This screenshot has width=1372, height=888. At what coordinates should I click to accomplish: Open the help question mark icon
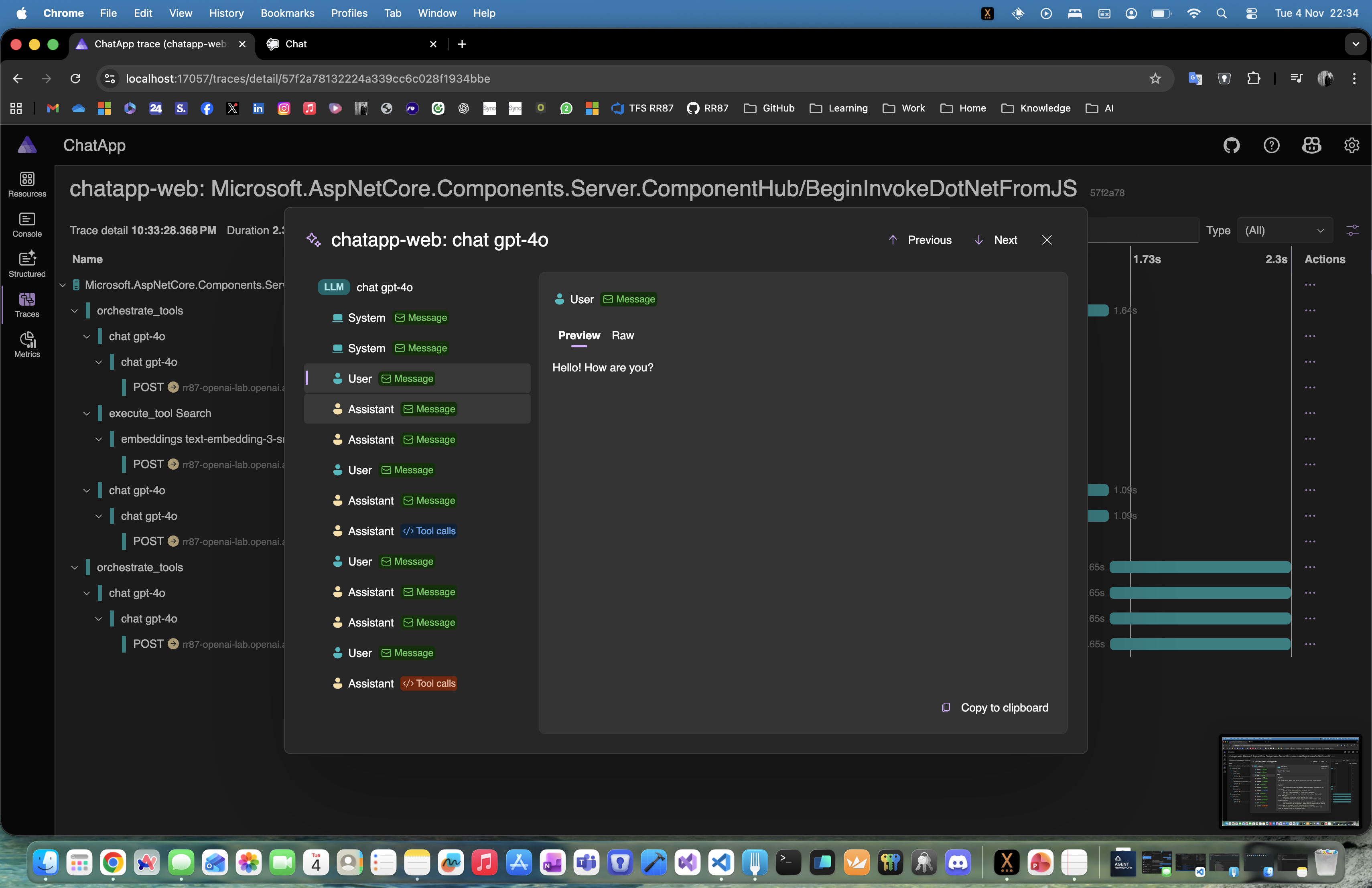pyautogui.click(x=1271, y=145)
